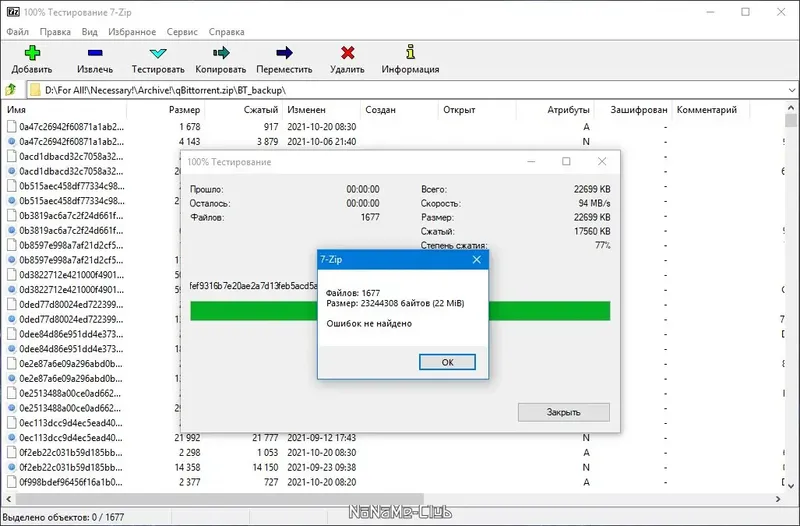Viewport: 800px width, 526px height.
Task: Select the blue minus Извлечь icon
Action: tap(95, 53)
